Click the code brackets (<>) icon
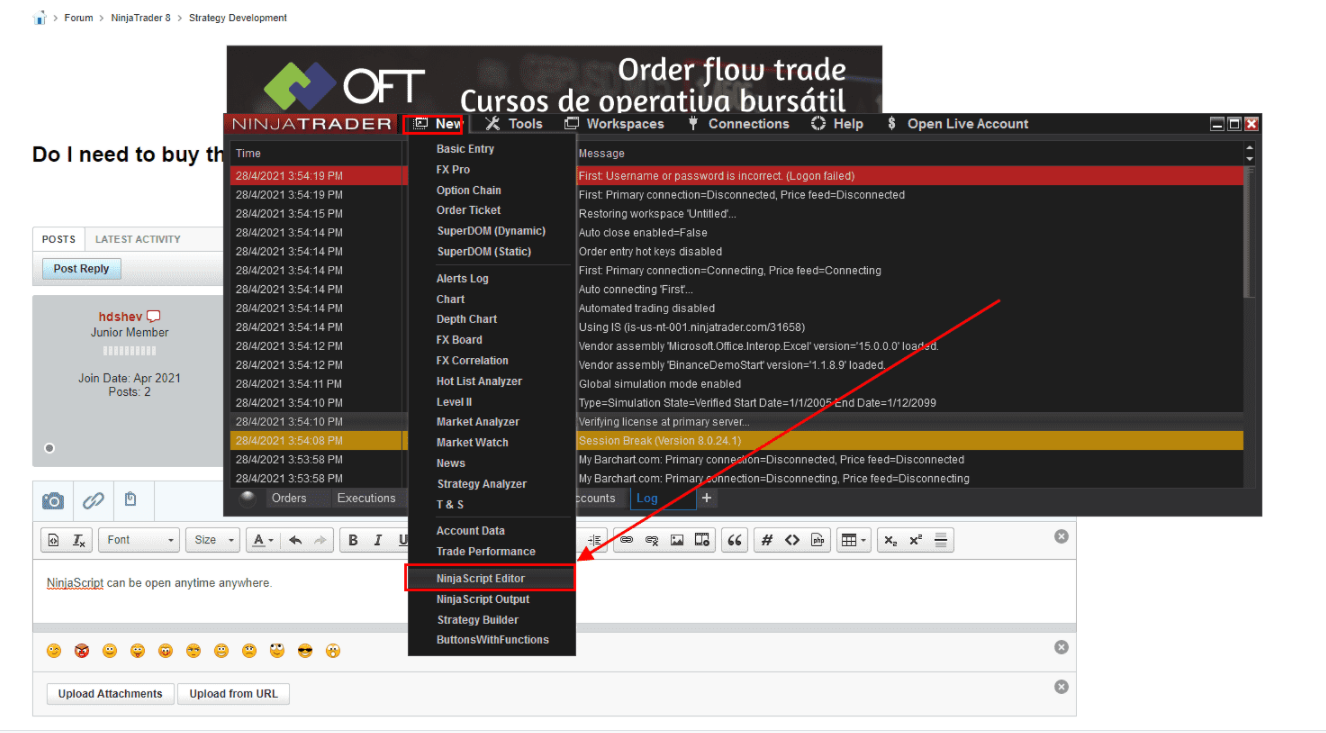Viewport: 1326px width, 733px height. click(792, 540)
